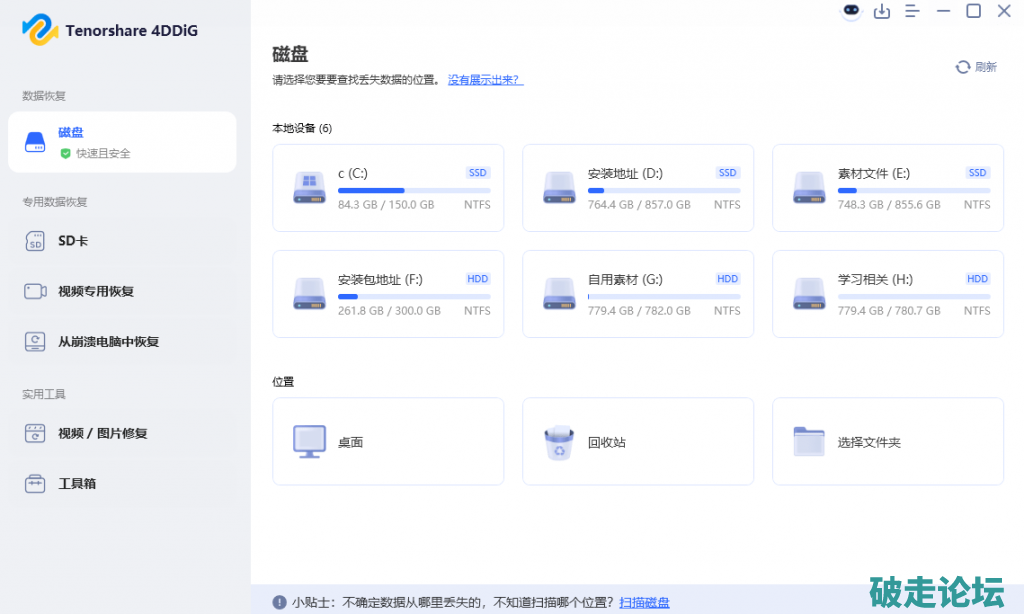Select the 回收站 recycle bin location

pyautogui.click(x=638, y=441)
